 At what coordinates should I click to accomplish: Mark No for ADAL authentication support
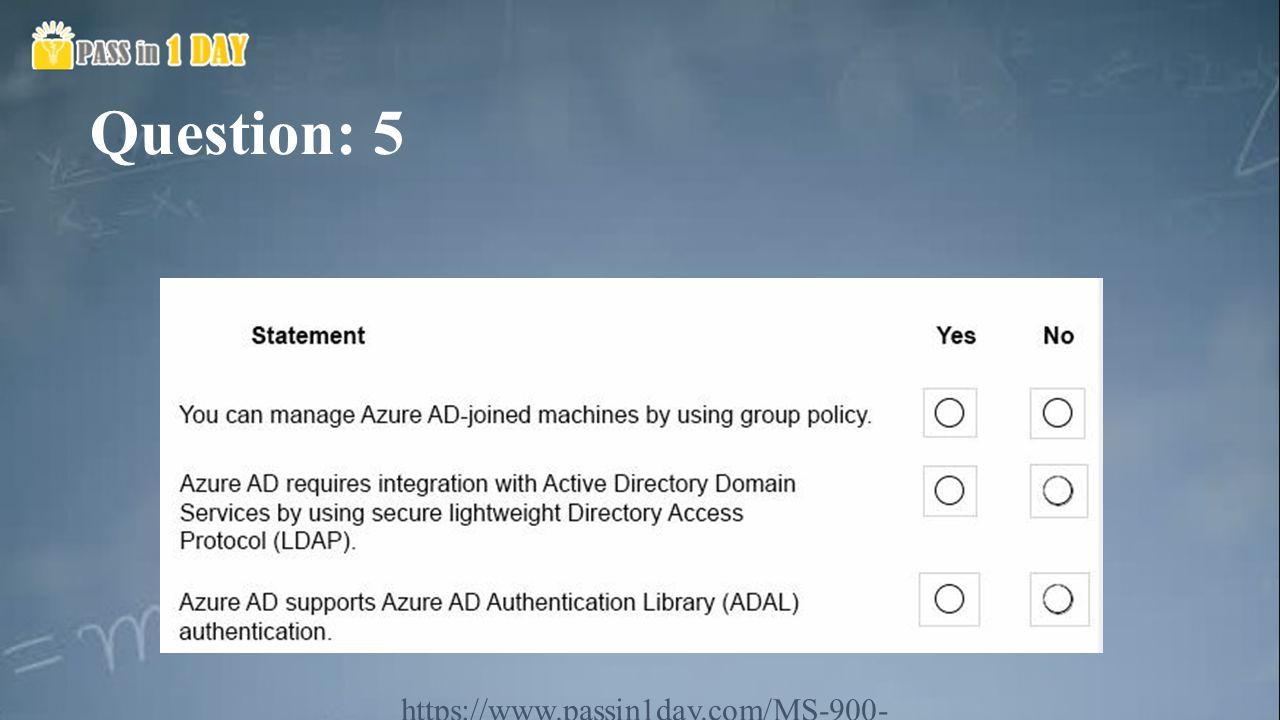1058,599
